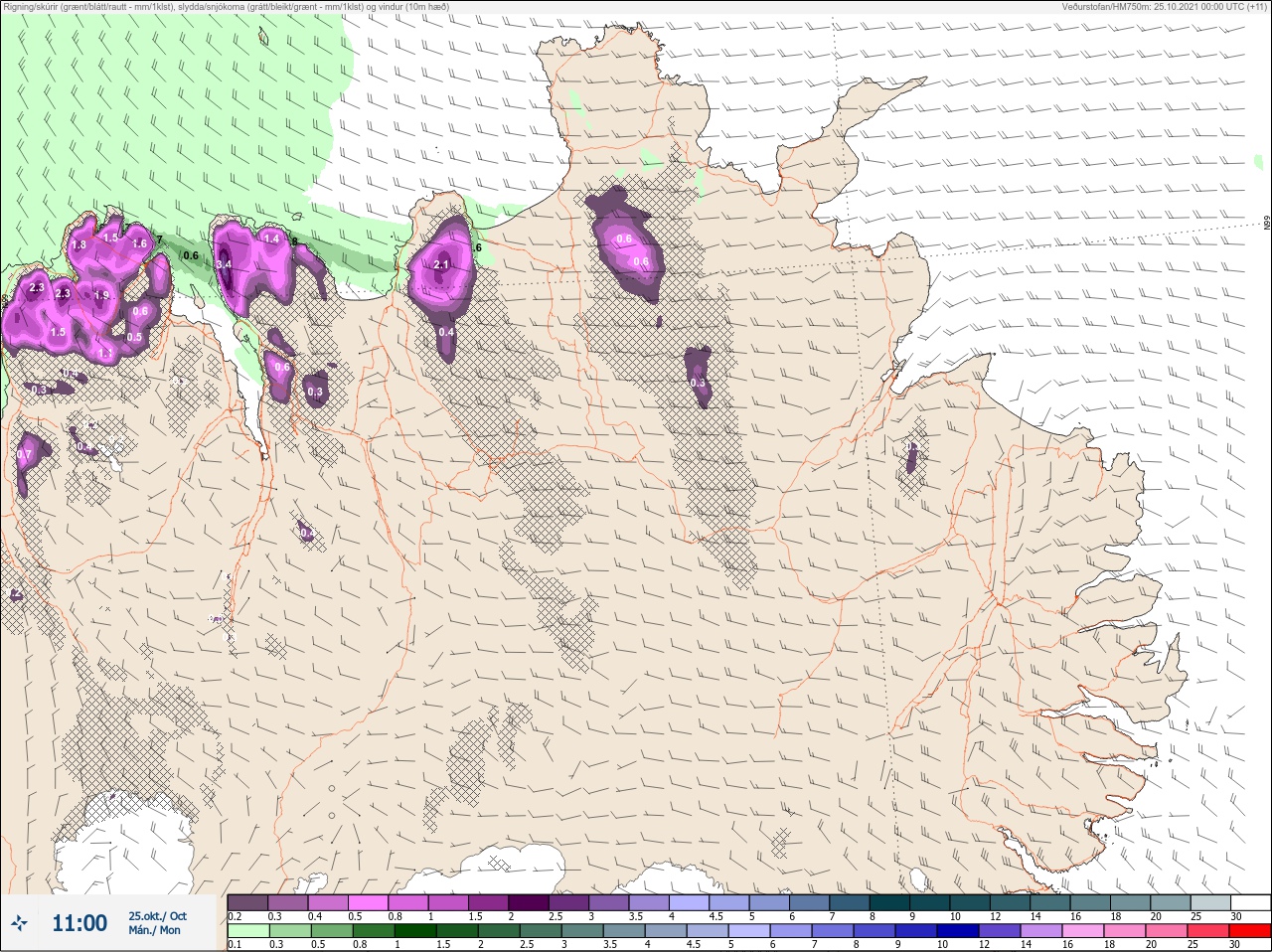
Task: Select the upper legend swatch between 0.5 and 0.8
Action: (x=368, y=902)
